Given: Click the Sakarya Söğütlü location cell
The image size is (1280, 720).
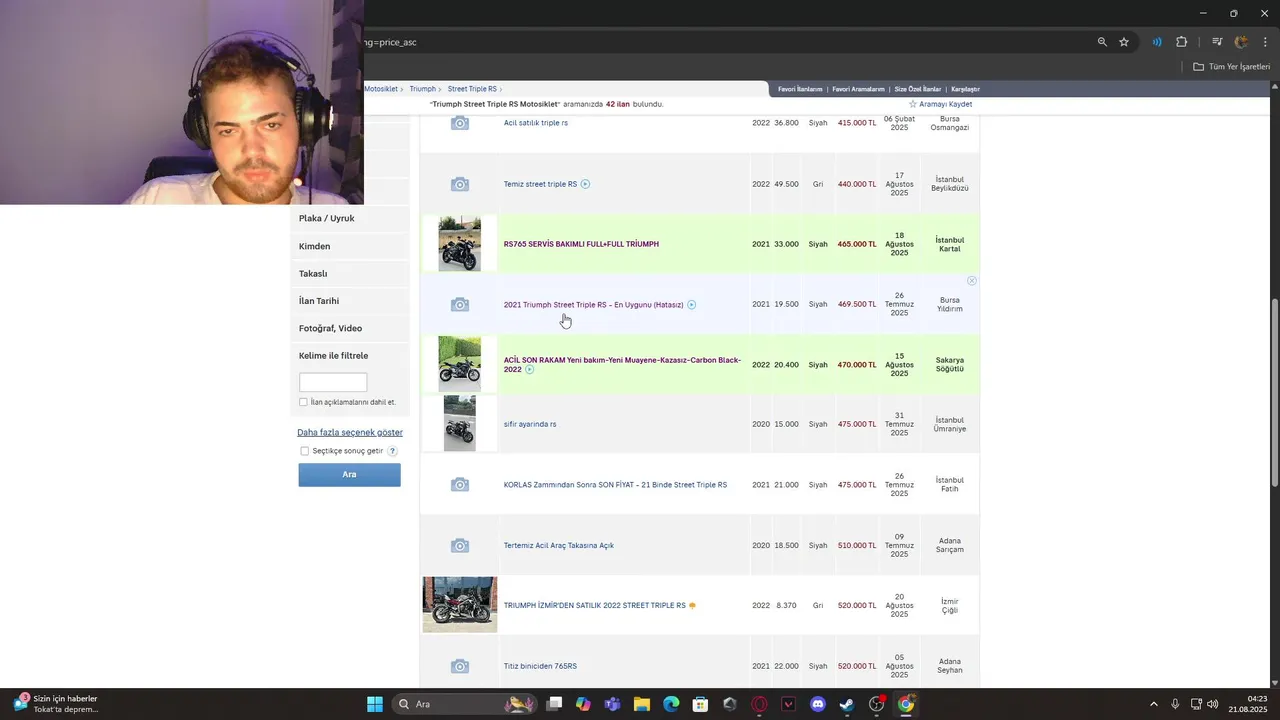Looking at the screenshot, I should point(949,364).
